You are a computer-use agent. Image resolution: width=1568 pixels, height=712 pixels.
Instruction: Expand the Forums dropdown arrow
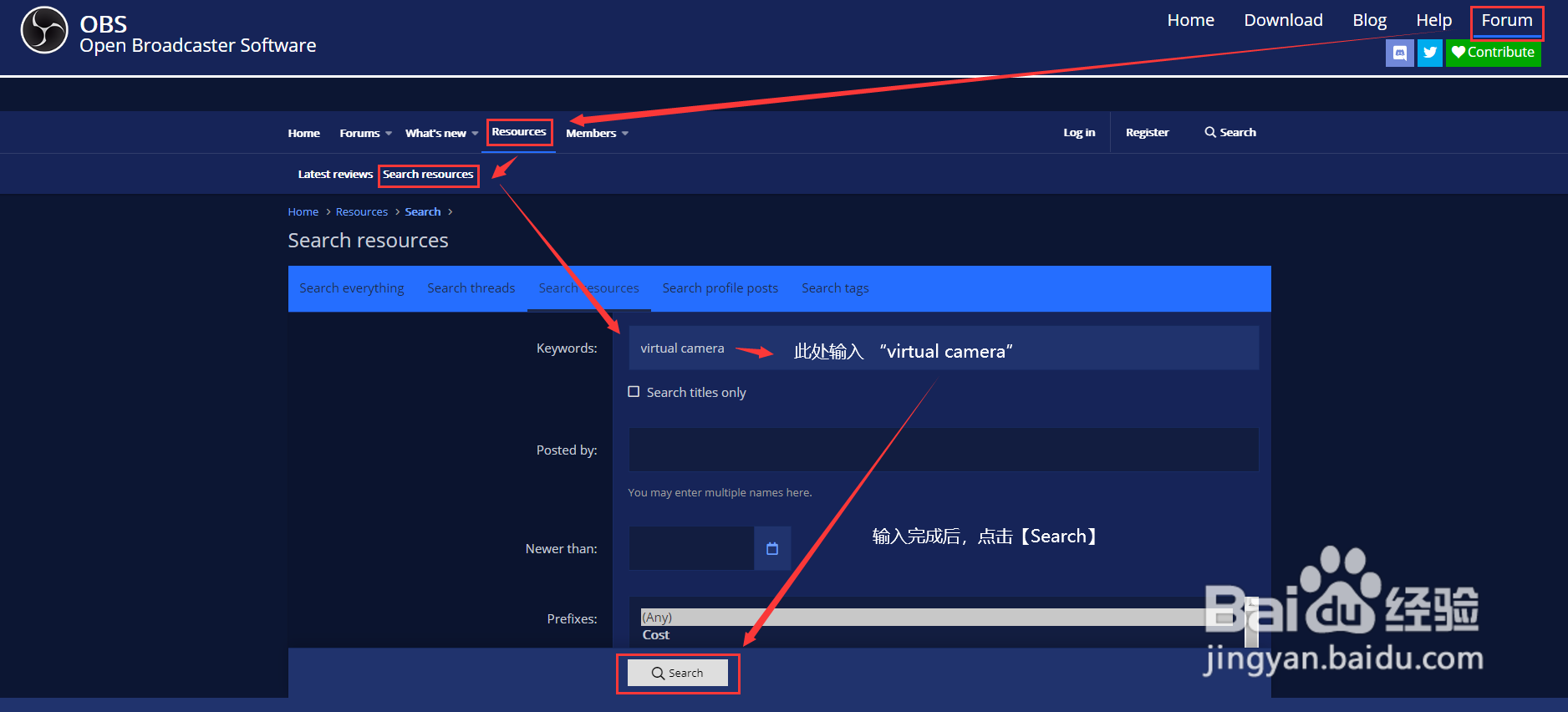(389, 134)
